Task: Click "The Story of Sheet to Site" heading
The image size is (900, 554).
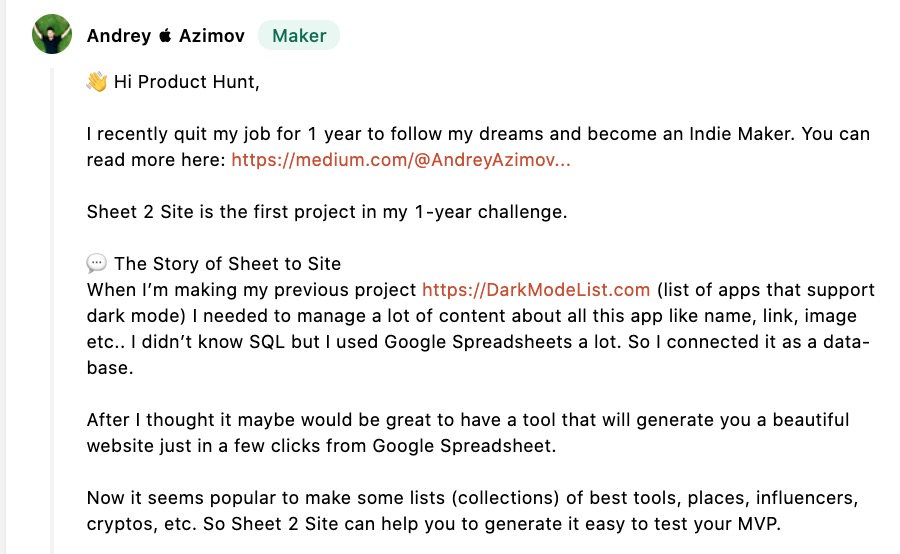Action: [228, 264]
